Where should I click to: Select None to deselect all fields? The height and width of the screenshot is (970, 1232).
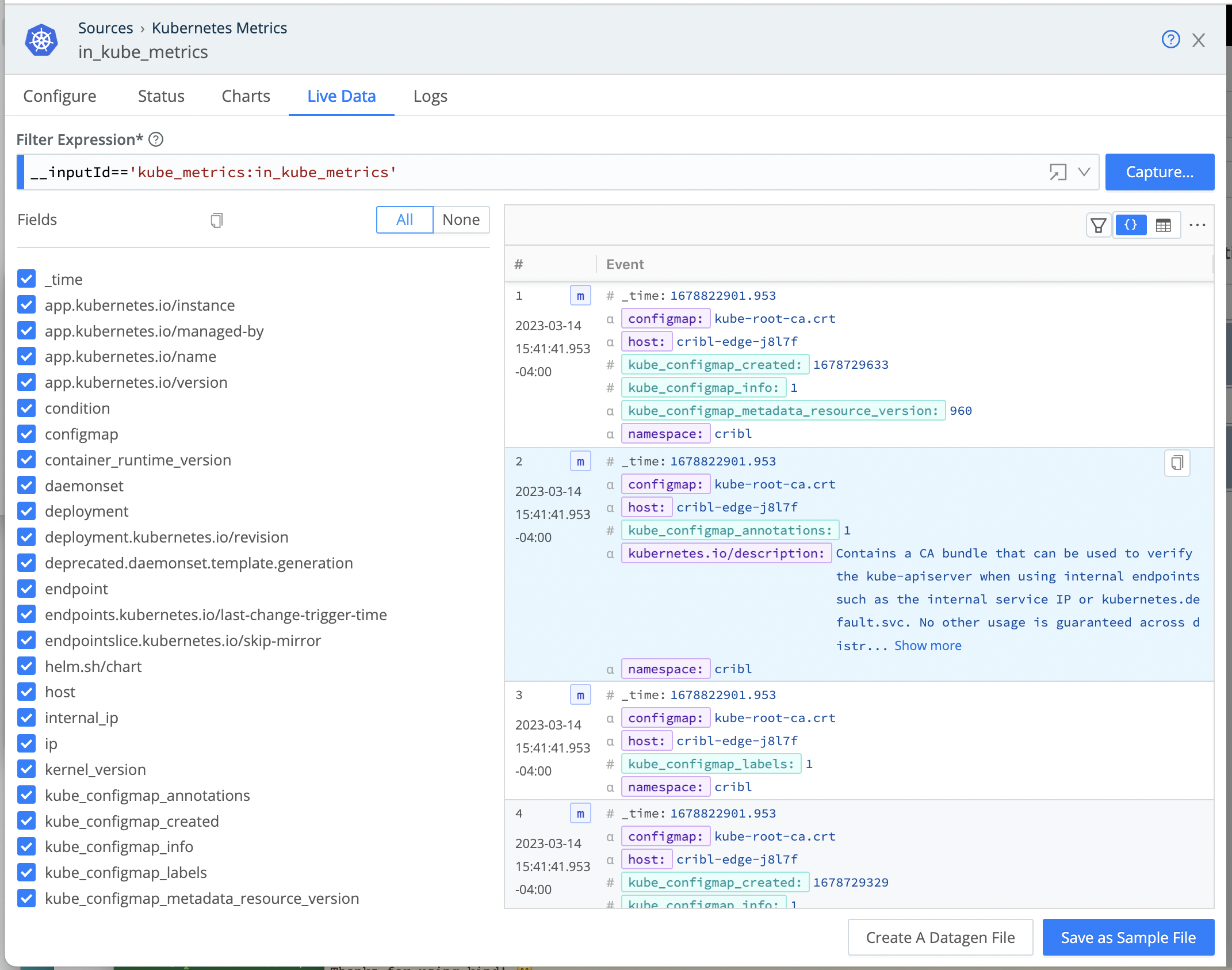461,220
